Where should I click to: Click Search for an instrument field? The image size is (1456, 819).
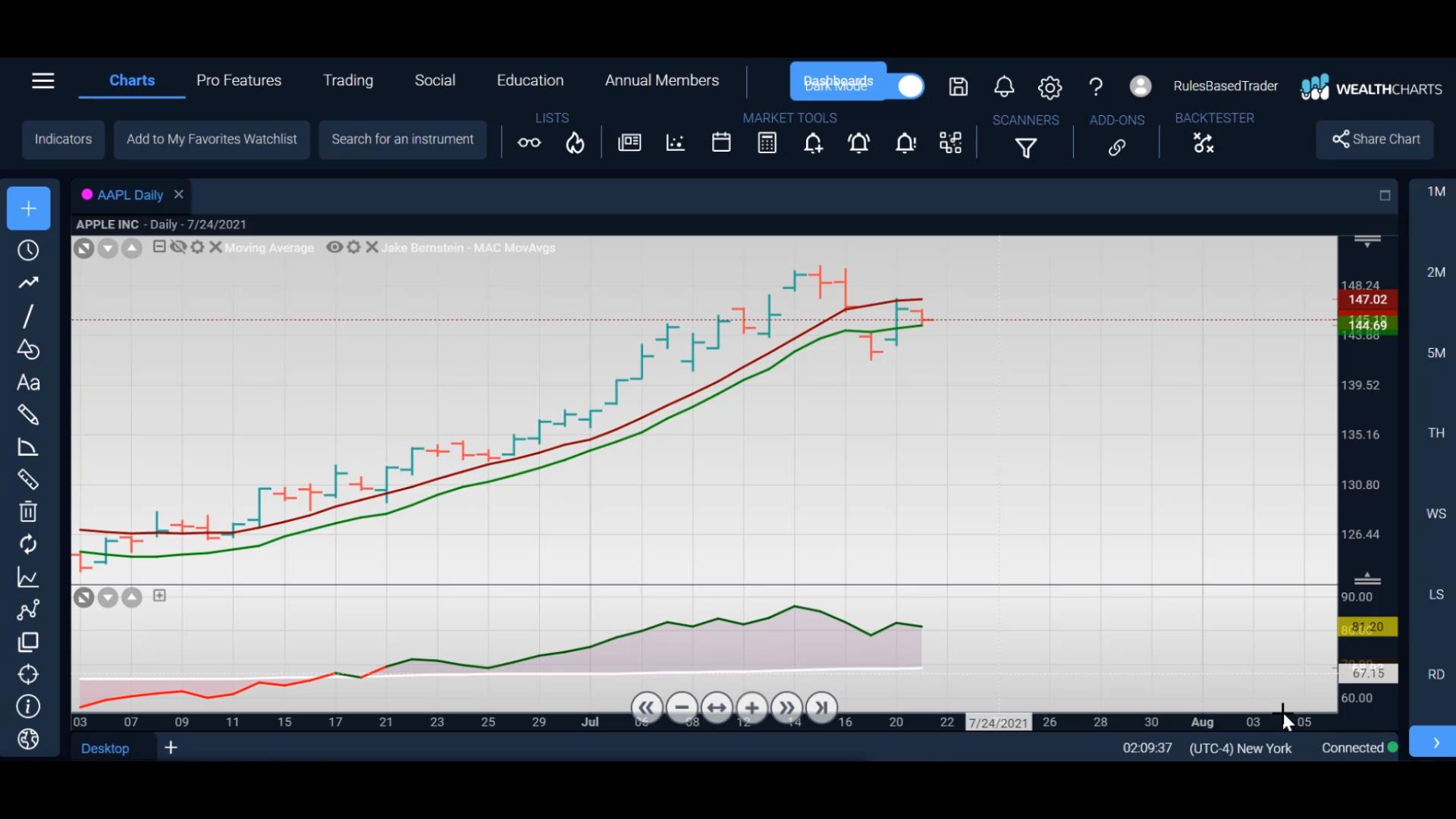click(x=403, y=140)
